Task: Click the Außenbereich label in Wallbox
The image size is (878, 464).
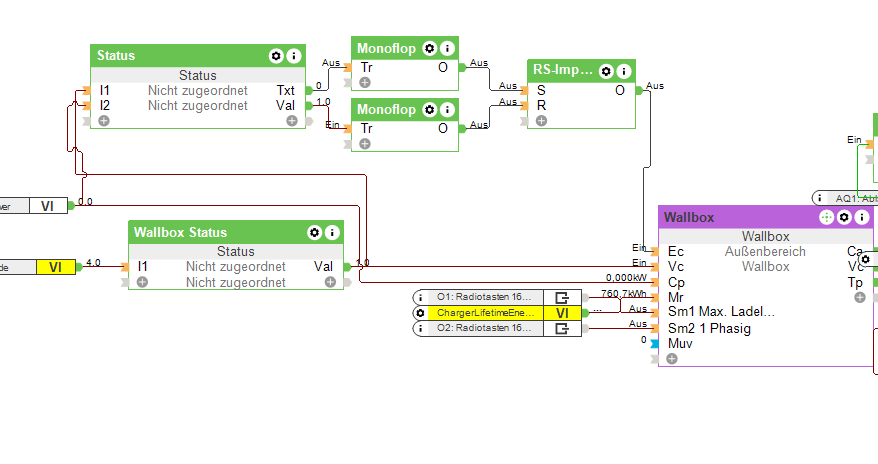Action: [x=765, y=252]
